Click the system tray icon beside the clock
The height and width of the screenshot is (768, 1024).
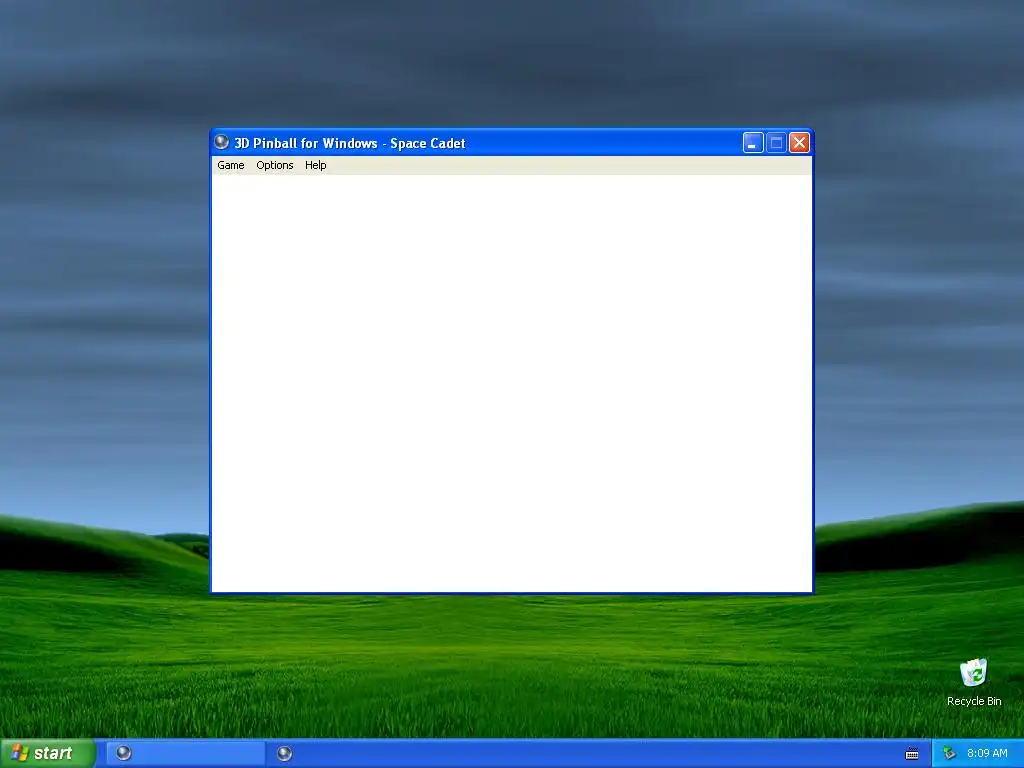tap(949, 754)
